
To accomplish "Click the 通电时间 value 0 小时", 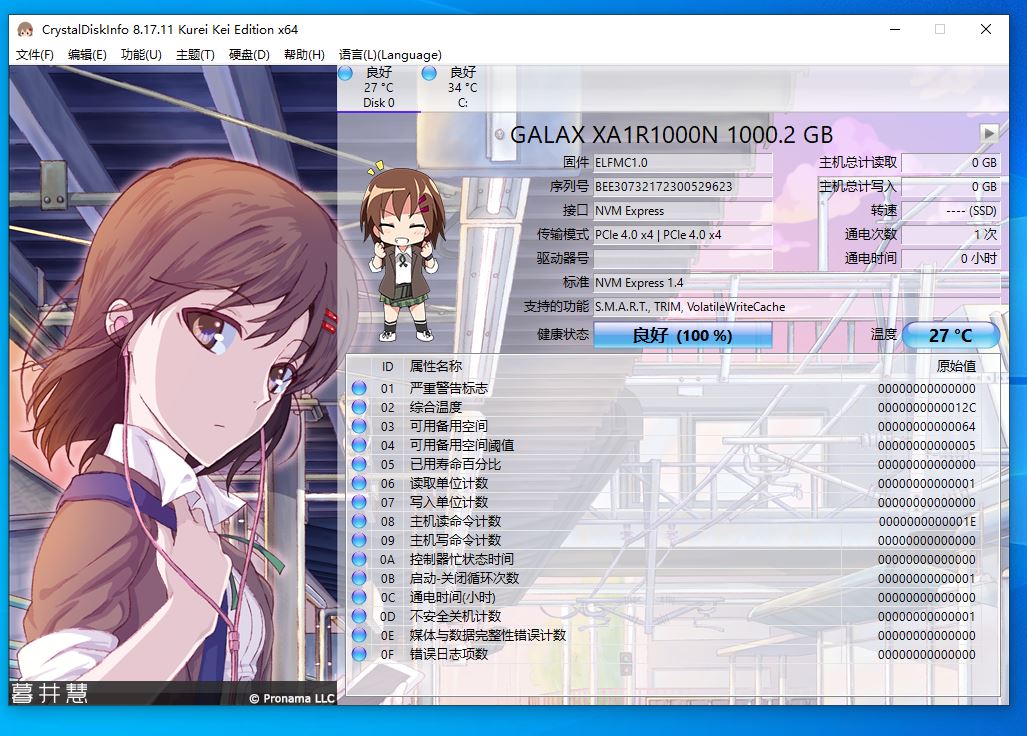I will click(950, 259).
